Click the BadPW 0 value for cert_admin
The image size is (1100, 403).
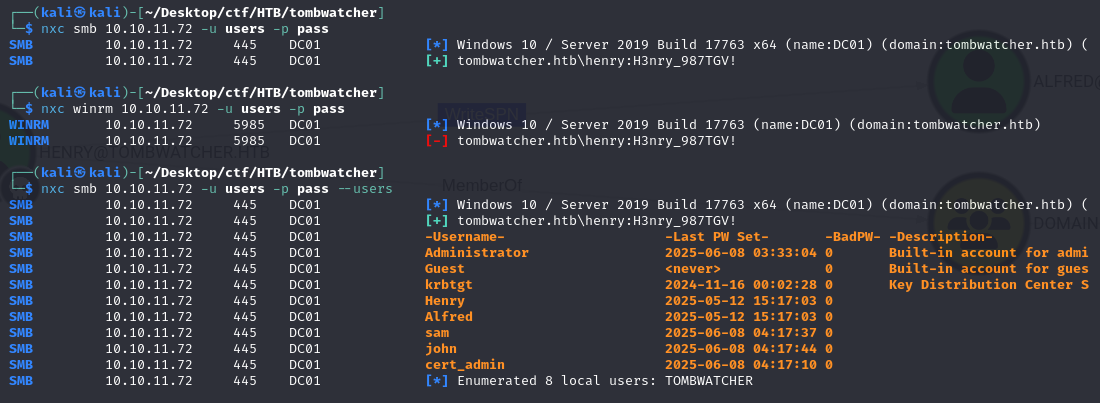[x=829, y=365]
